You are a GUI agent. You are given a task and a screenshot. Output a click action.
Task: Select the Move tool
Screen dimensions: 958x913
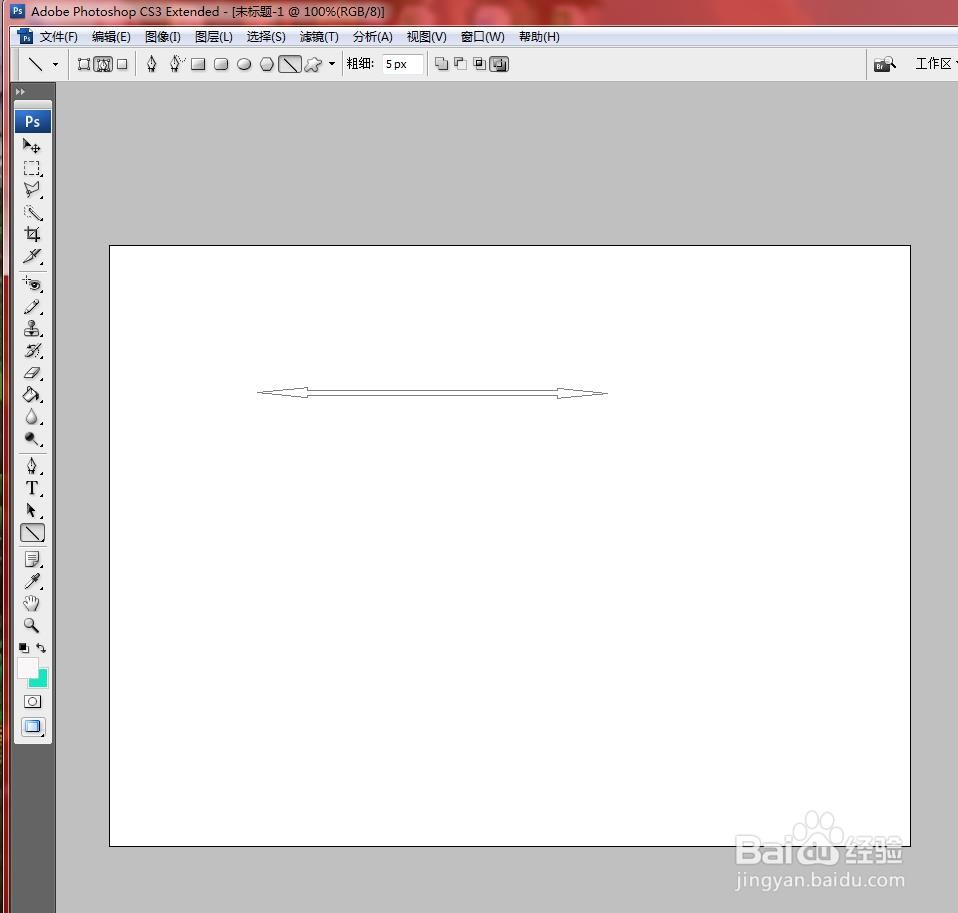tap(31, 145)
